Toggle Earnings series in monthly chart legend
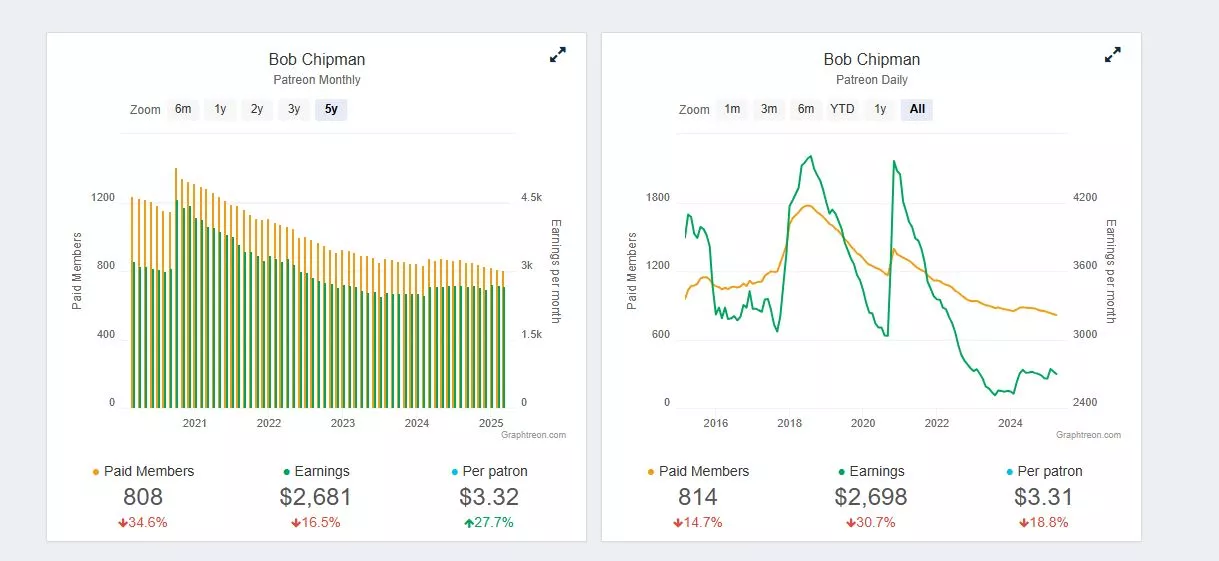The image size is (1219, 561). click(x=316, y=471)
